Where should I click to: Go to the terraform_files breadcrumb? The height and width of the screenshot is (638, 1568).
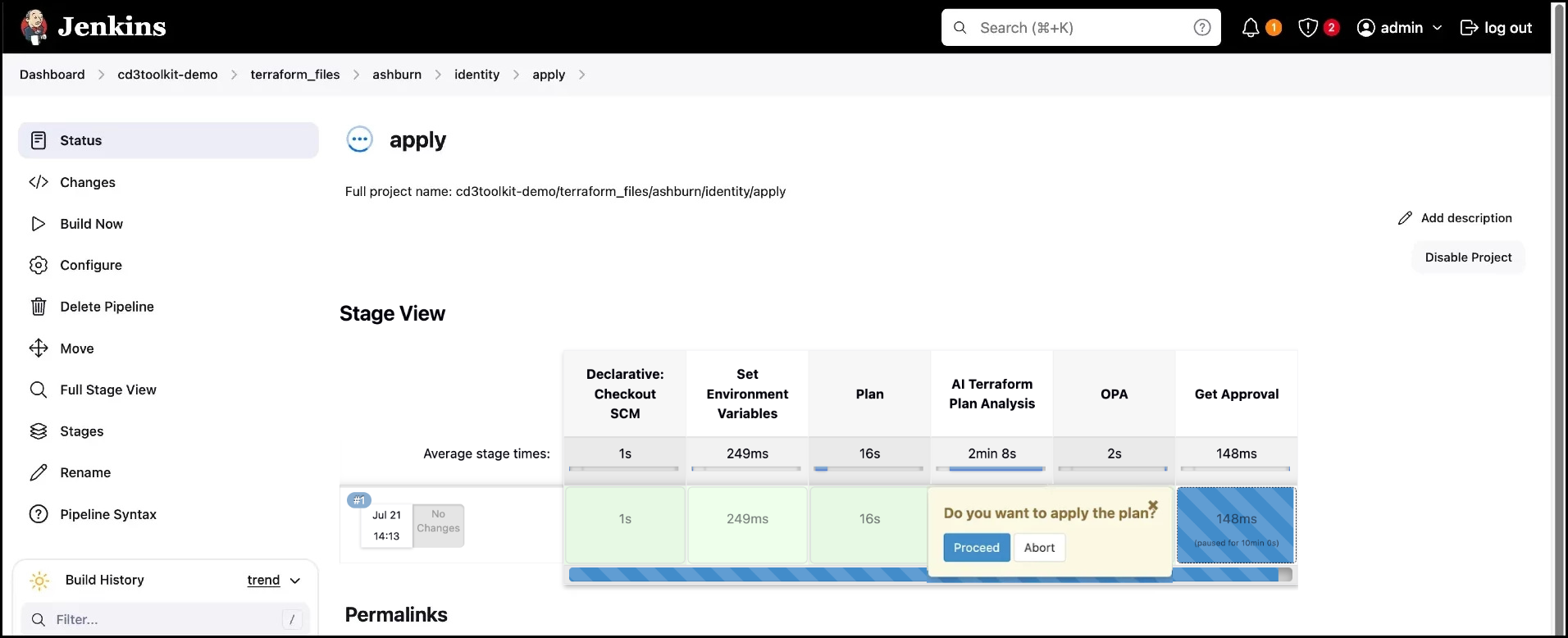295,75
